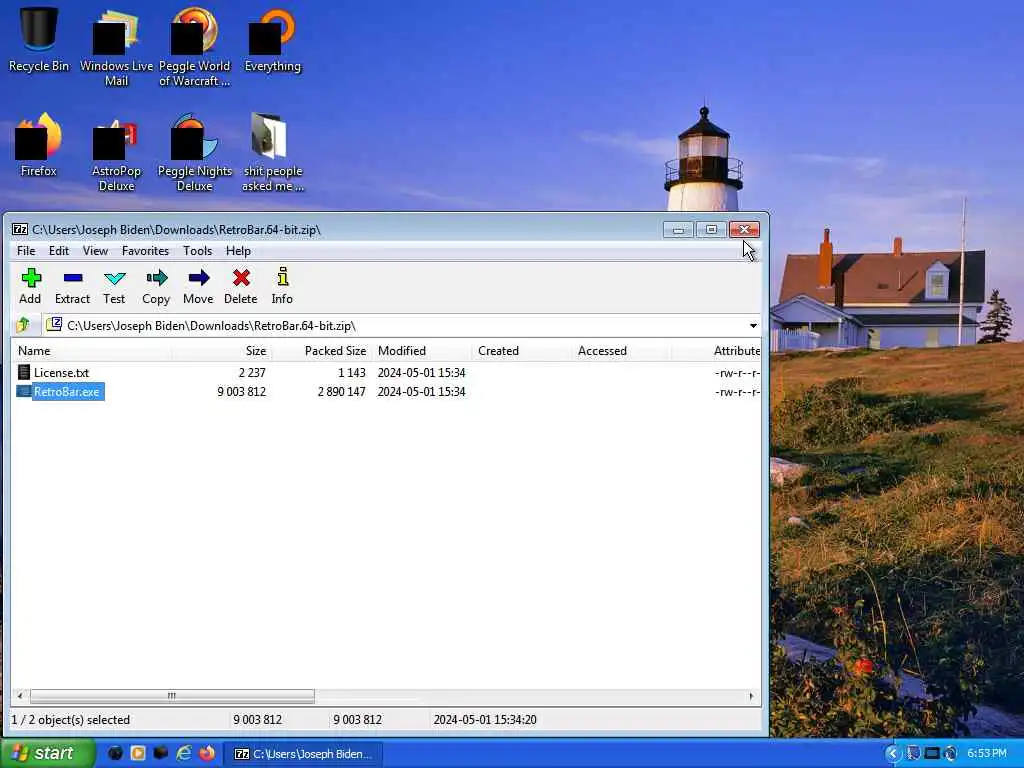Extract files with the blue minus icon
Viewport: 1024px width, 768px height.
tap(72, 278)
